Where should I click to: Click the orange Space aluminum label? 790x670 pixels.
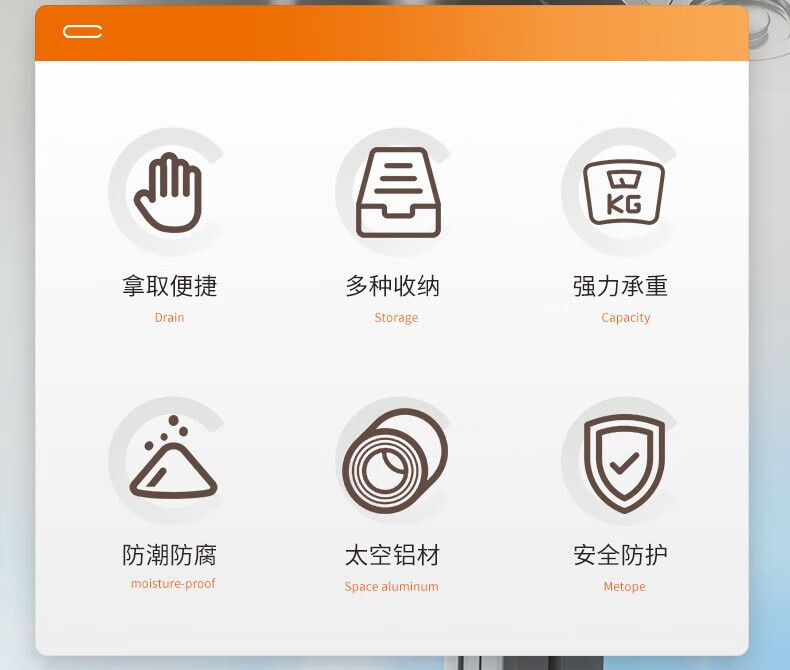(x=391, y=587)
